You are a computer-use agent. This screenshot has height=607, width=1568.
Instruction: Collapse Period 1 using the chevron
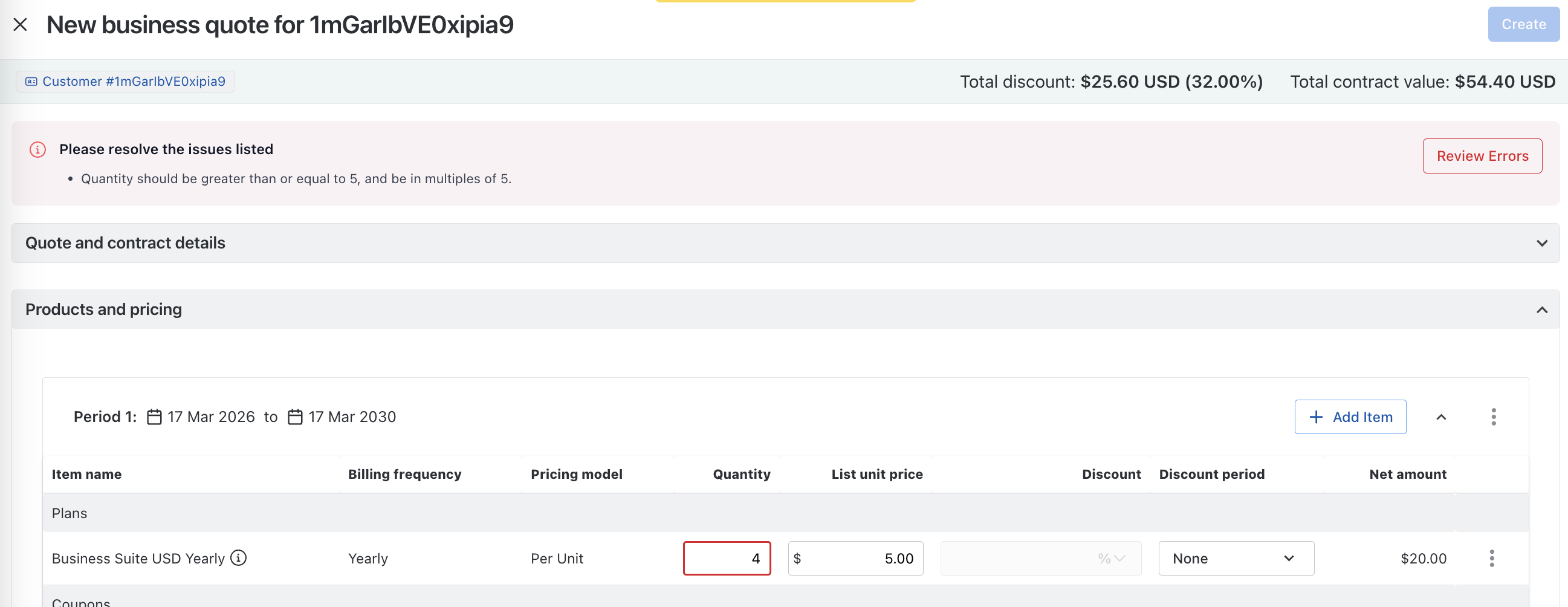(1441, 417)
